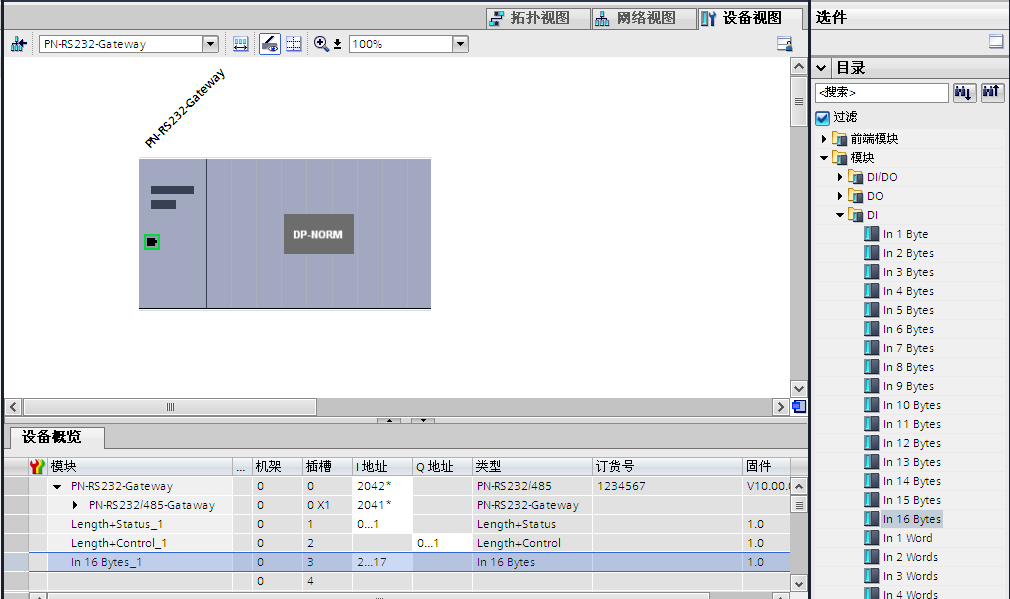The image size is (1010, 599).
Task: Click the I 地址 column header
Action: point(383,466)
